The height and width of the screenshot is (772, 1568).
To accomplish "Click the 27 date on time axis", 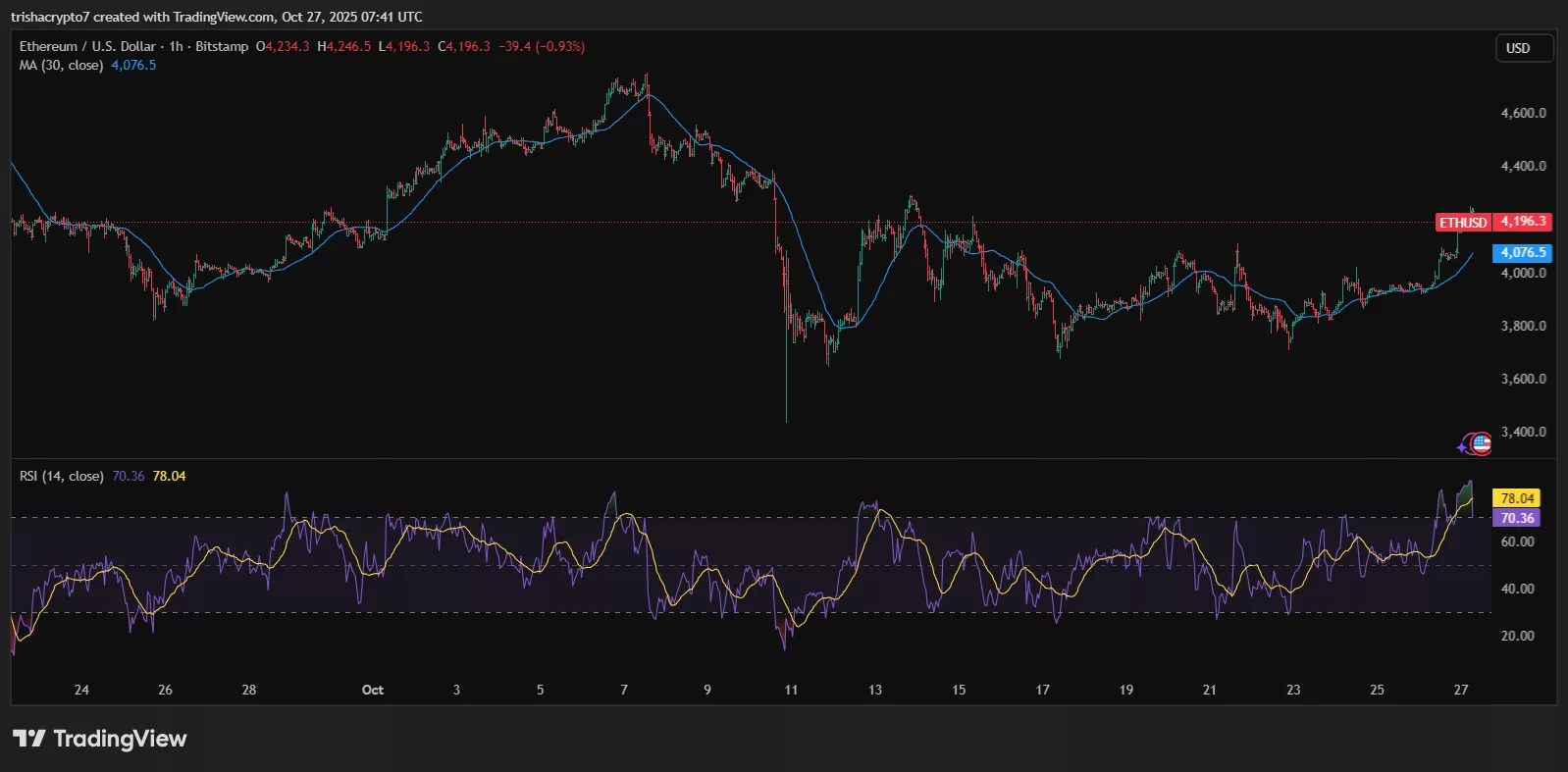I will (1460, 690).
